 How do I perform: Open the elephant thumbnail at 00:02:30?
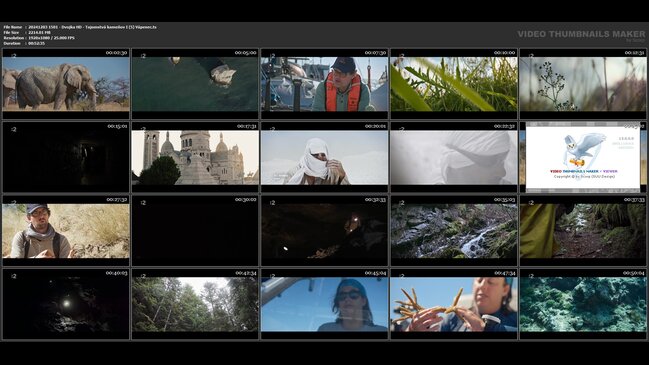66,84
